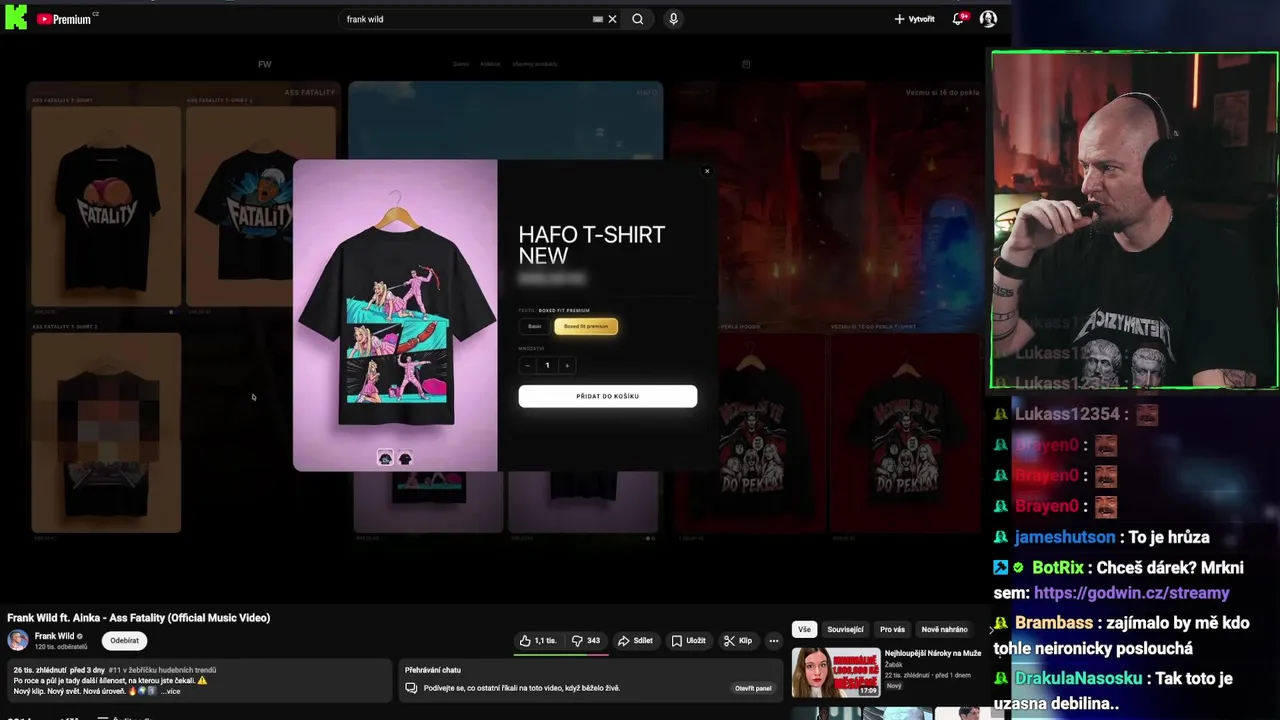Click the video title Frank Wild ft. Ainka

[x=139, y=618]
